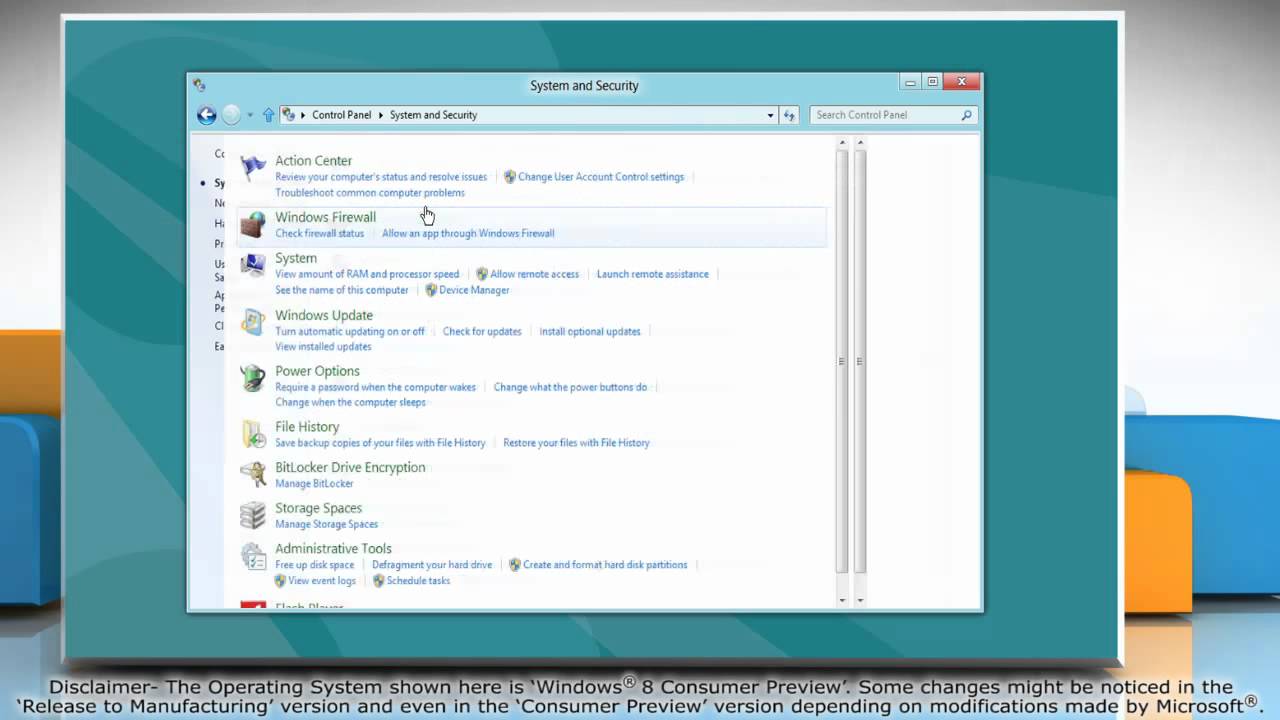Open the BitLocker Drive Encryption icon
1280x720 pixels.
(x=254, y=474)
